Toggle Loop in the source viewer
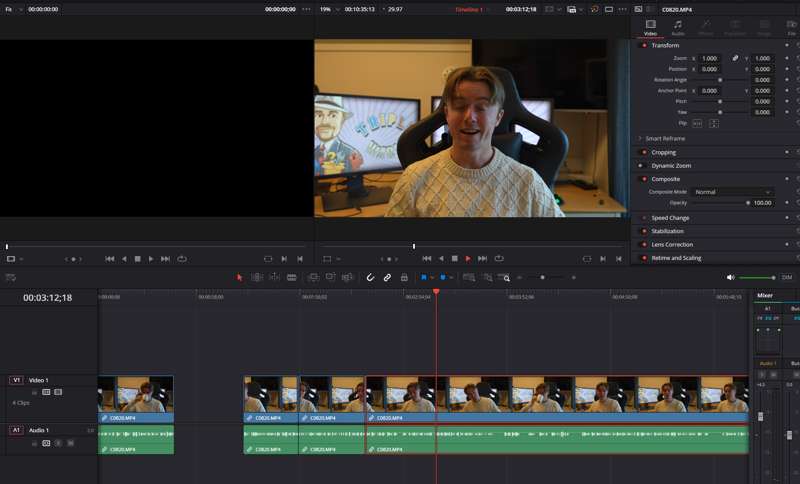This screenshot has height=484, width=800. pos(182,259)
